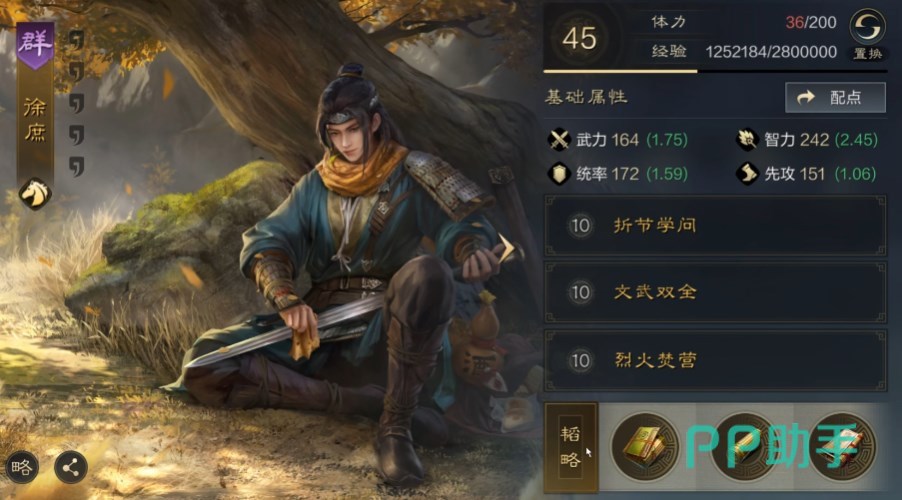Click the level 45 badge
The width and height of the screenshot is (902, 500).
click(579, 39)
